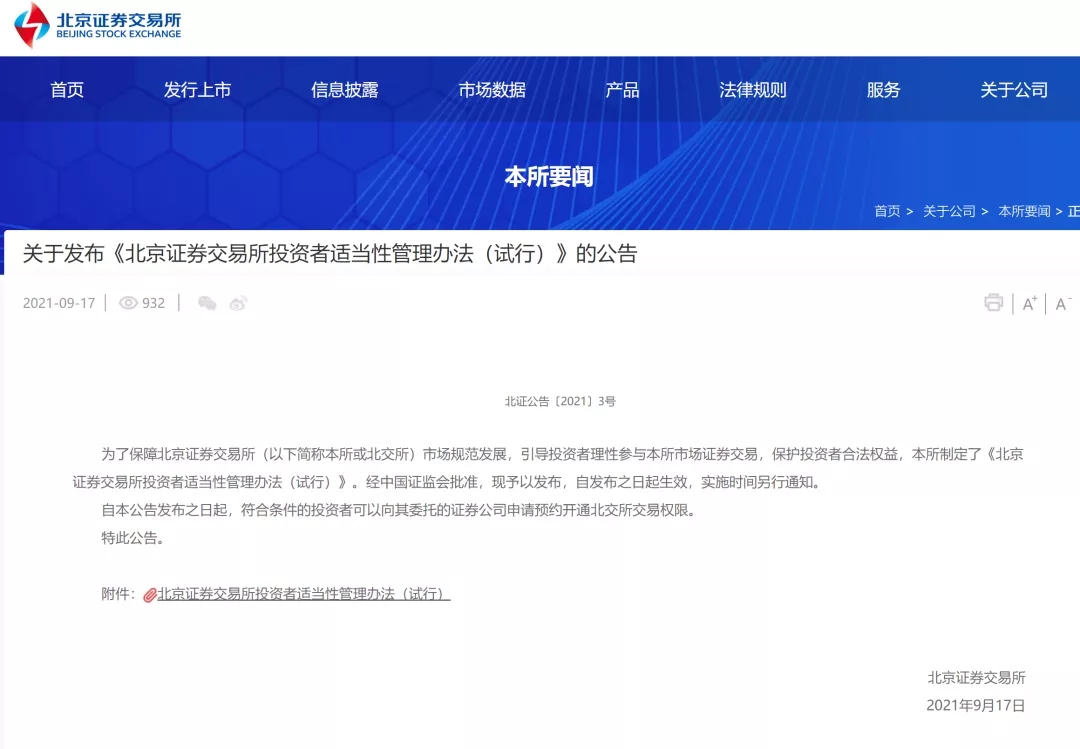Click the paragraph starting 自本公告发布之日起
Viewport: 1080px width, 749px height.
click(x=399, y=511)
